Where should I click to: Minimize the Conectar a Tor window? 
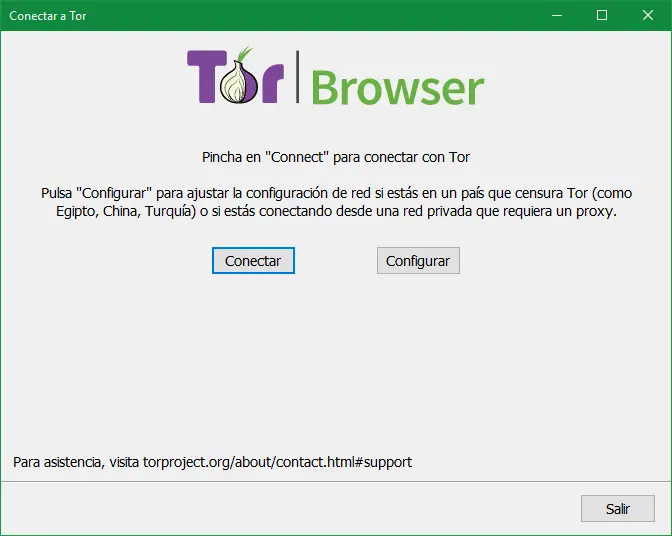[557, 15]
